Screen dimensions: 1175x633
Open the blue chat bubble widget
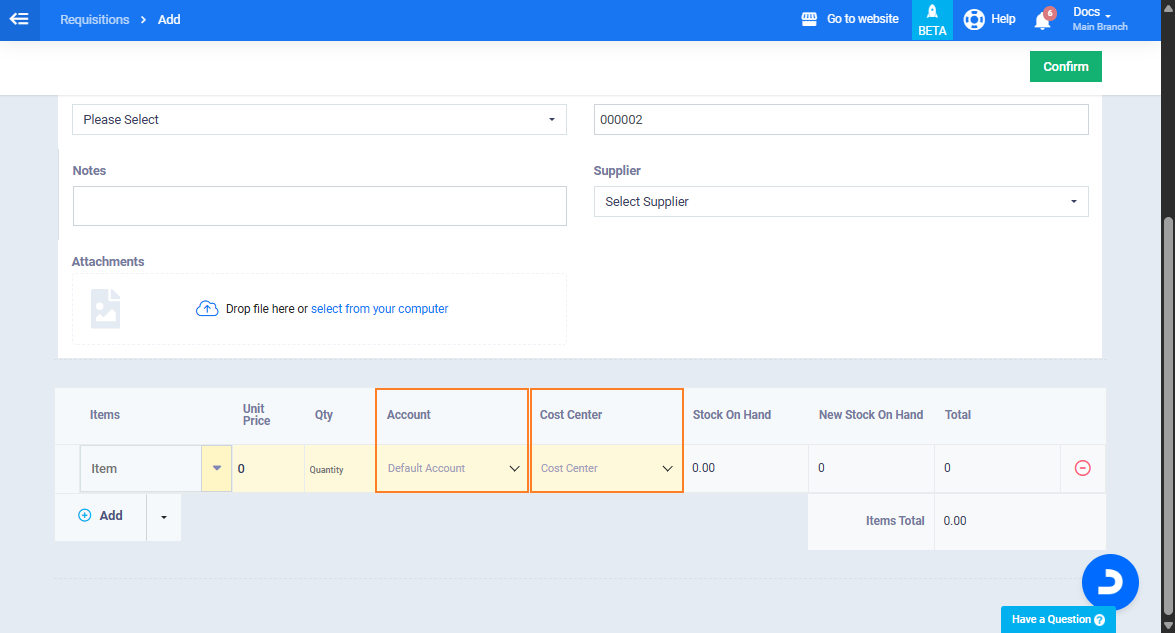pos(1110,582)
